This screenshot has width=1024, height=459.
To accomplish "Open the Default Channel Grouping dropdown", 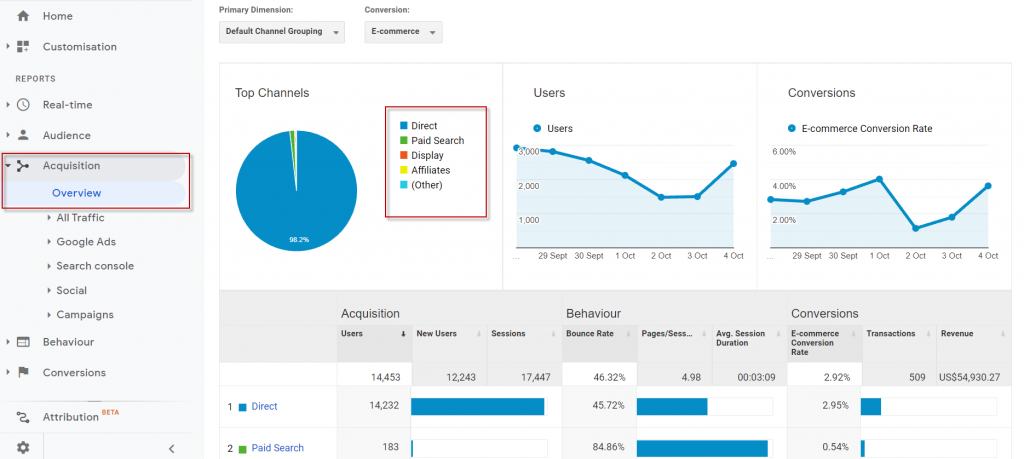I will pyautogui.click(x=281, y=32).
